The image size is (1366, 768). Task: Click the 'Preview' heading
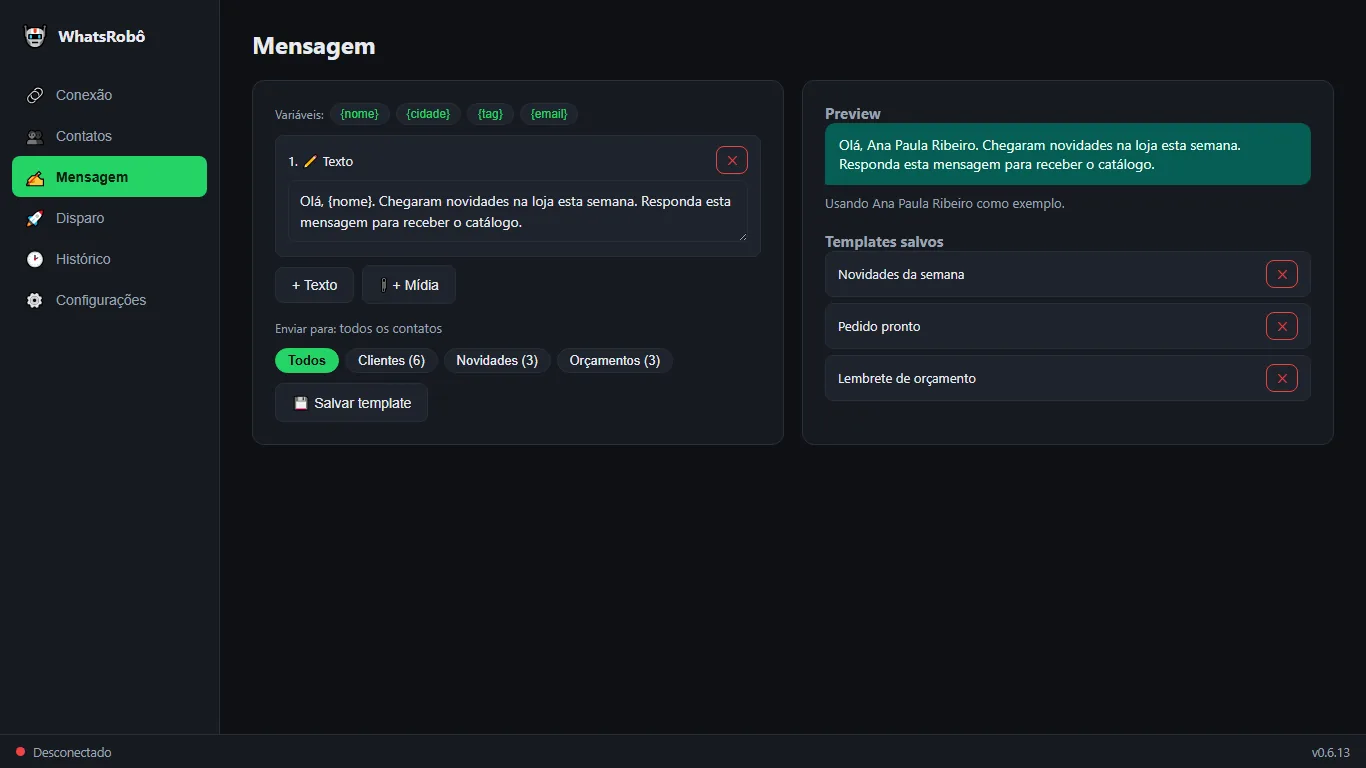click(853, 114)
